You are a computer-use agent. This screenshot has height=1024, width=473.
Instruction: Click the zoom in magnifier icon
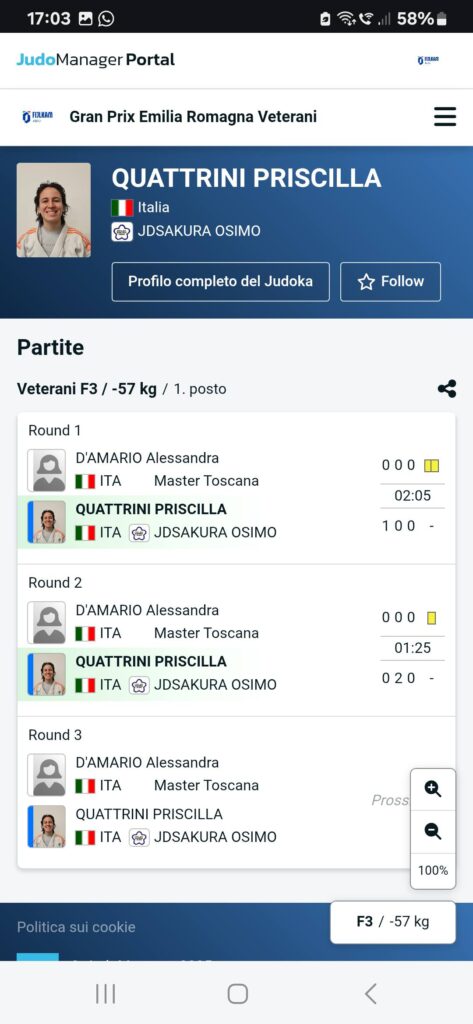(x=432, y=789)
